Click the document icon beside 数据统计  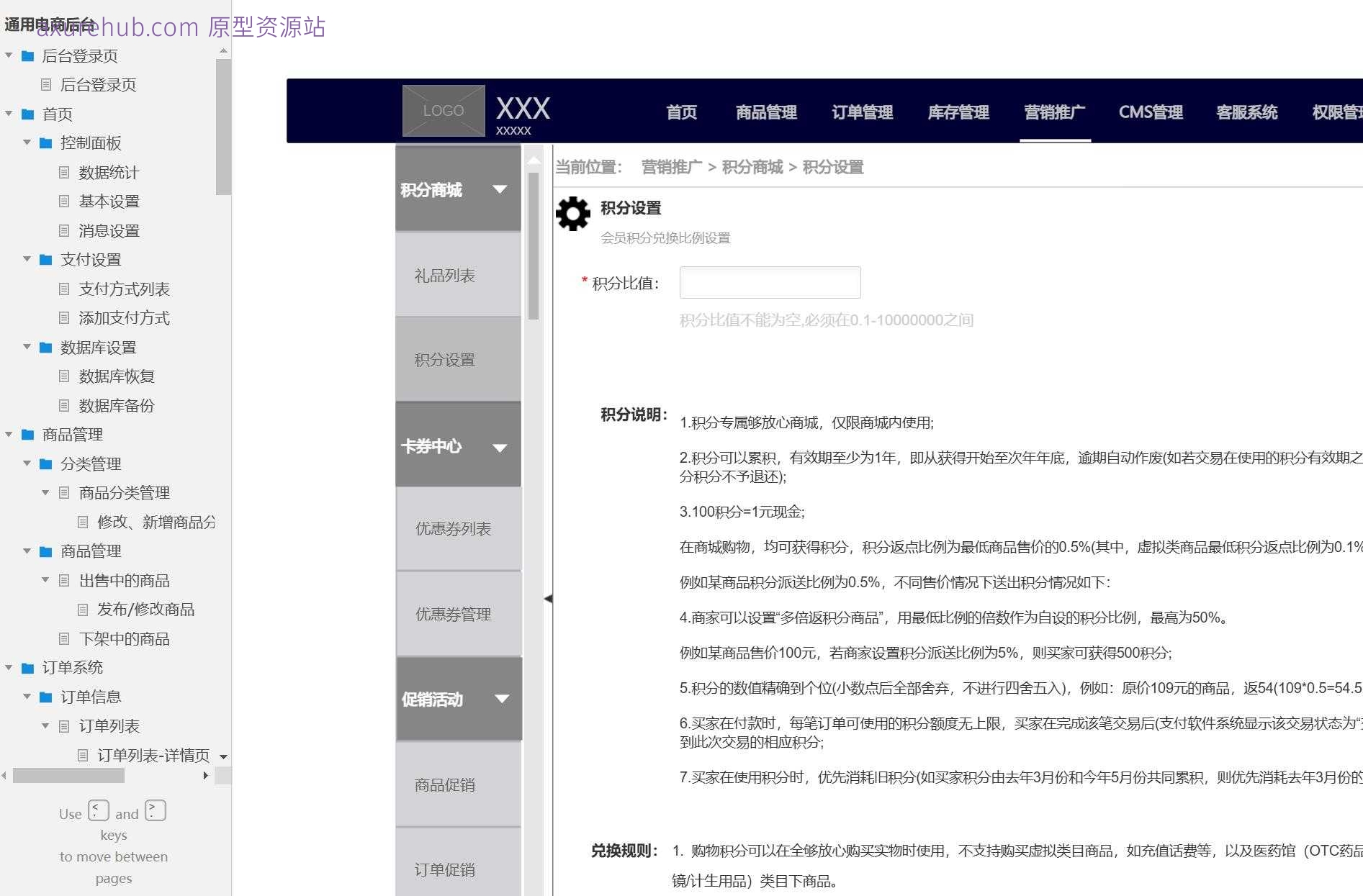pyautogui.click(x=63, y=172)
